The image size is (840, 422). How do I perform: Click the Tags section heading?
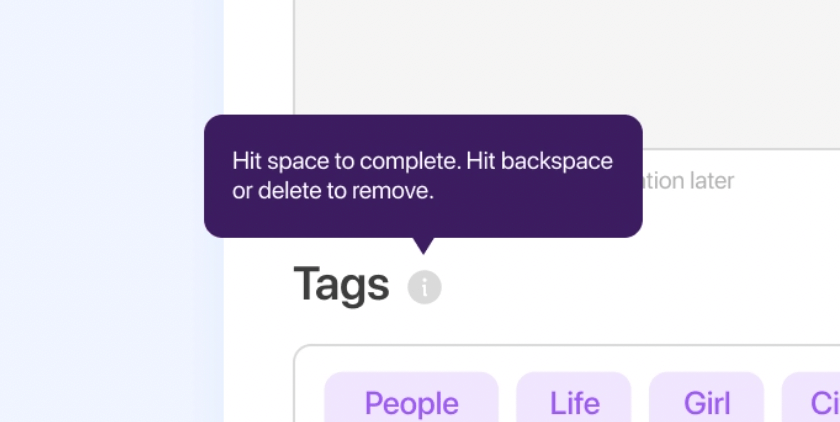(341, 284)
